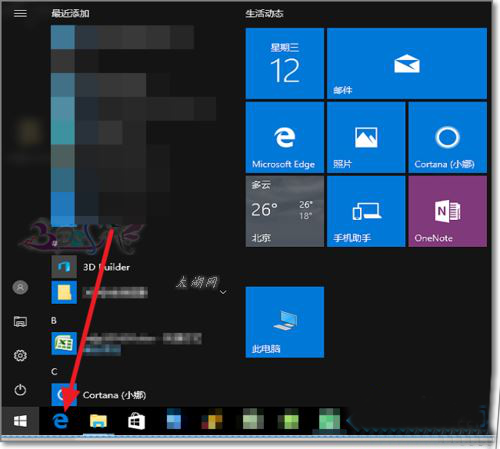Open the 照片 photos tile

click(366, 137)
